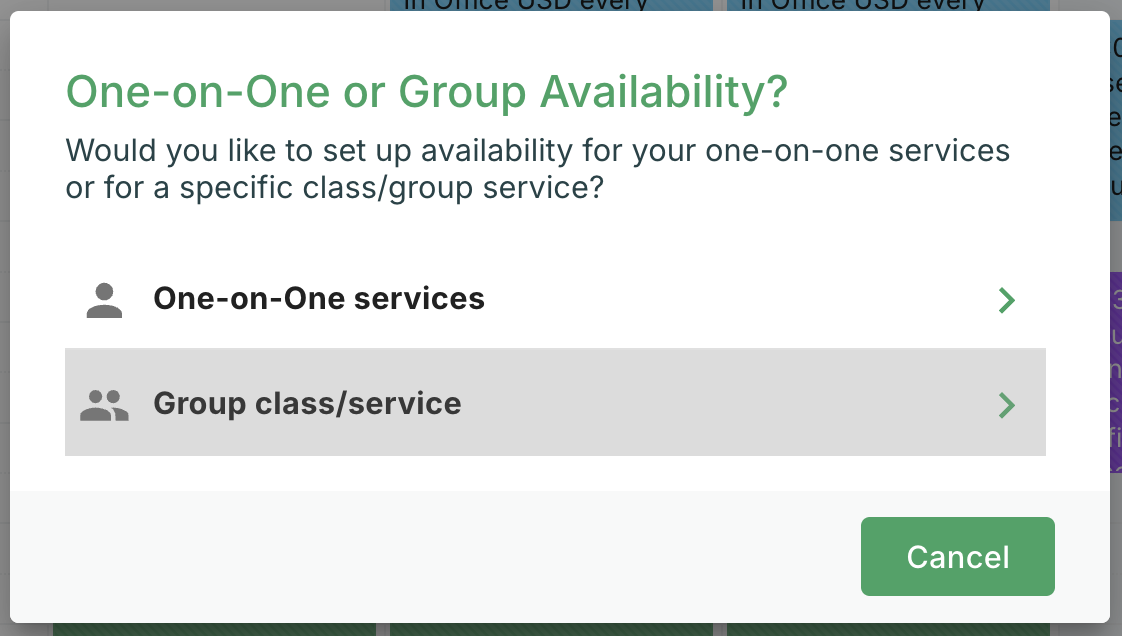Click the One-on-One or Group Availability heading
Screen dimensions: 1122x636
click(426, 93)
